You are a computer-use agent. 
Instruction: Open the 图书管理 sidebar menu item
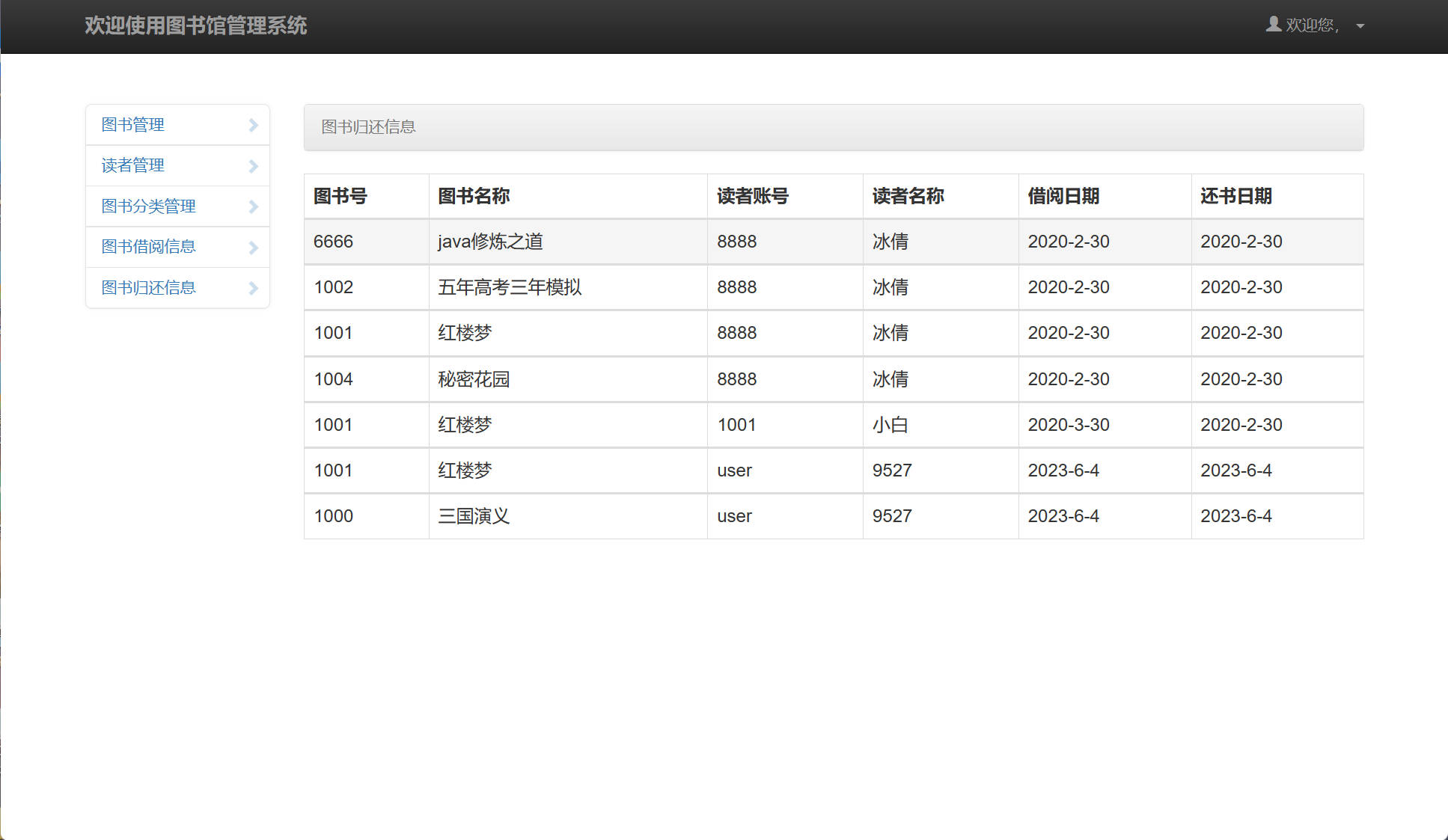click(x=133, y=125)
